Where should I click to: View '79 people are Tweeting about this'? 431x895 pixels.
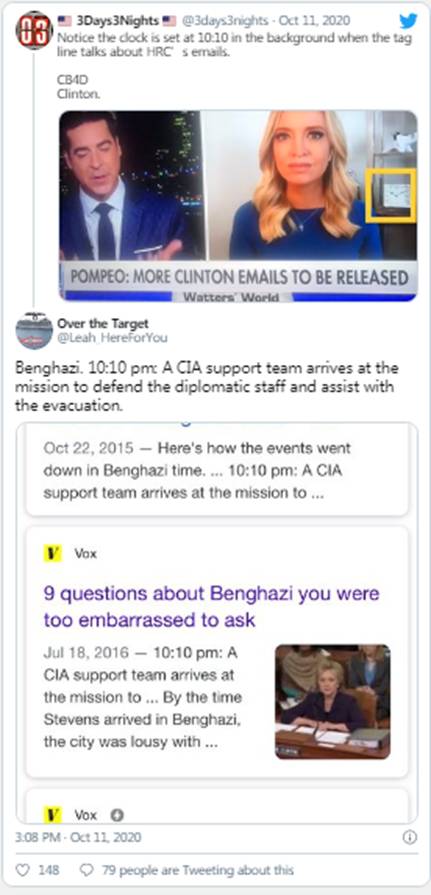[198, 870]
